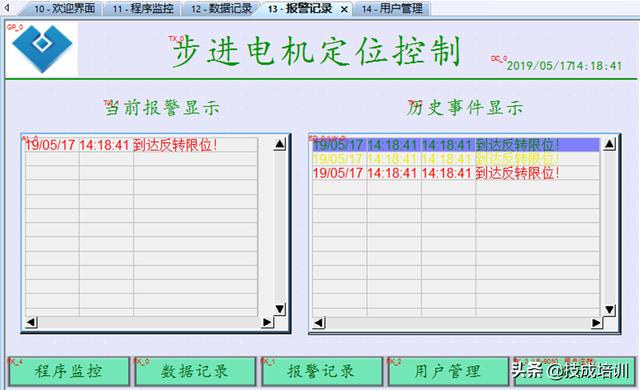Click right arrow of current alarm list scrollbar

pos(267,322)
